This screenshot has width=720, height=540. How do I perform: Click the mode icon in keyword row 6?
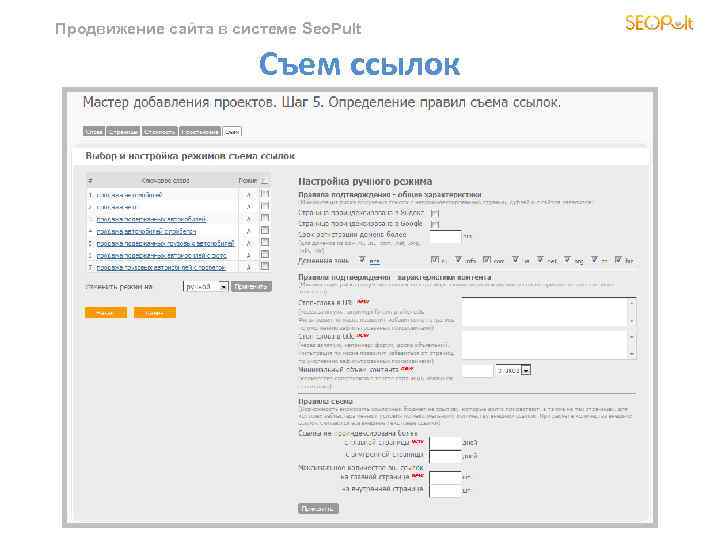pos(249,255)
